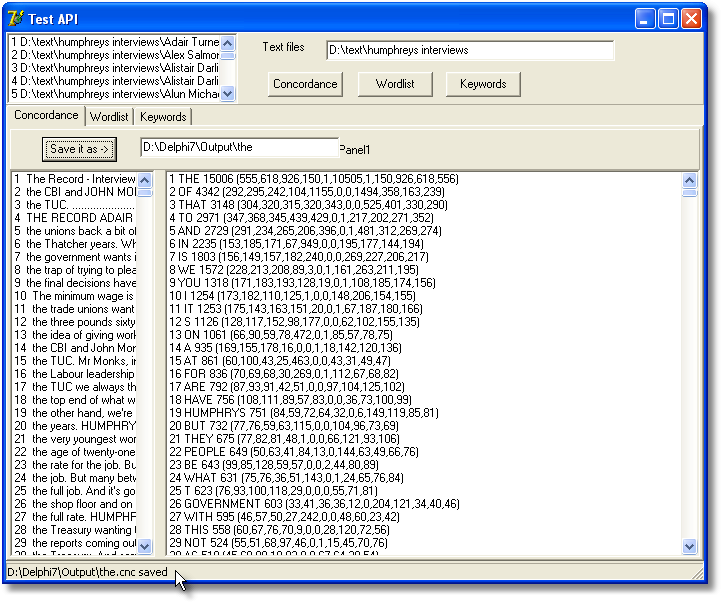Minimize the Test API window
722x605 pixels.
[646, 18]
